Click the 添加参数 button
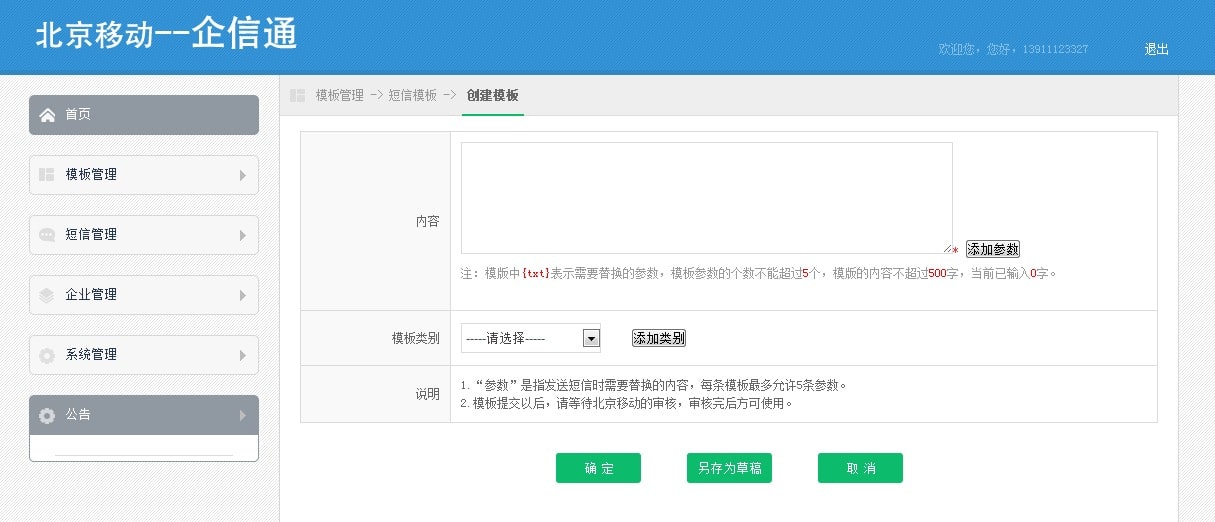The height and width of the screenshot is (522, 1215). point(993,249)
